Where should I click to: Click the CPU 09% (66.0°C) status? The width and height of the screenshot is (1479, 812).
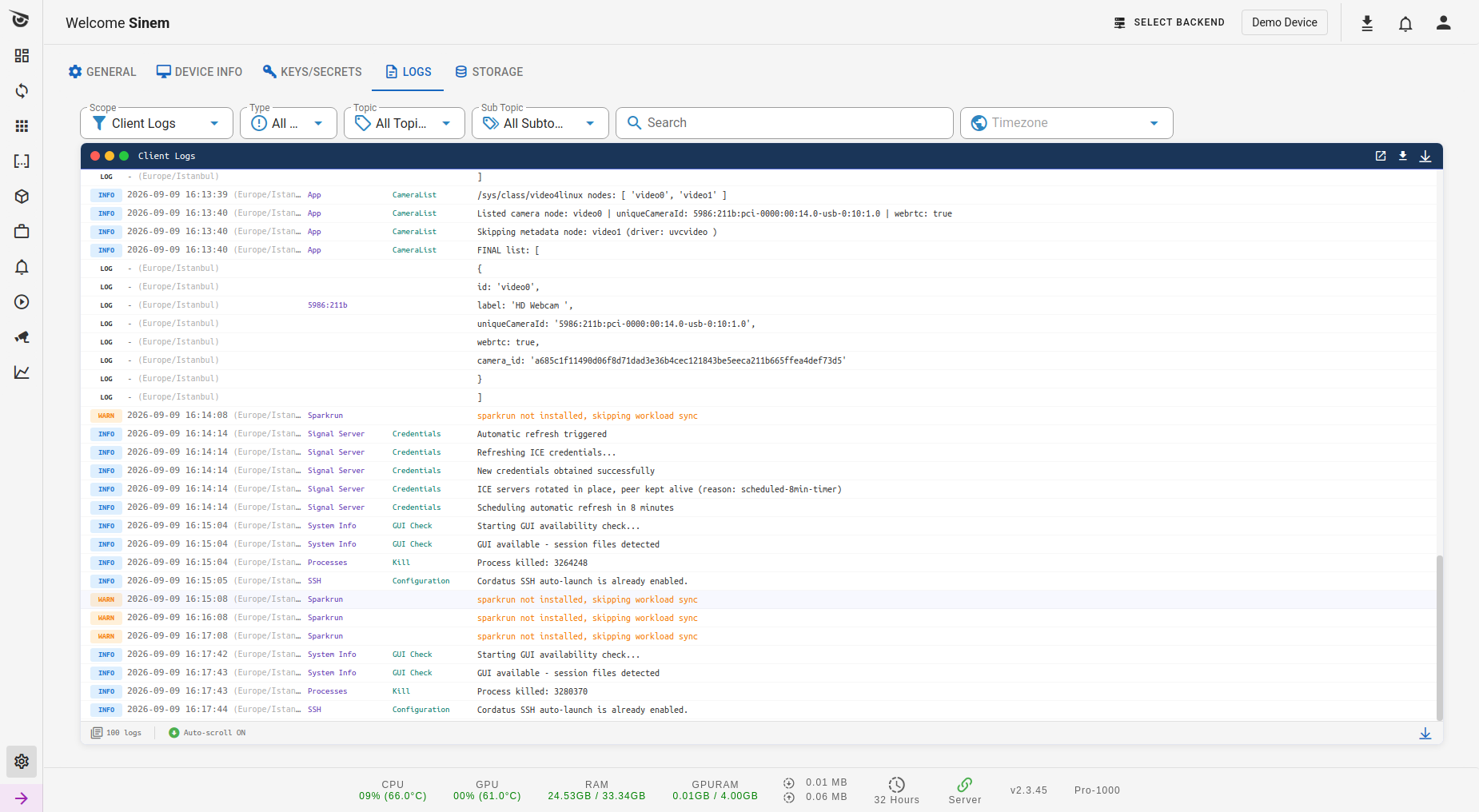click(393, 790)
